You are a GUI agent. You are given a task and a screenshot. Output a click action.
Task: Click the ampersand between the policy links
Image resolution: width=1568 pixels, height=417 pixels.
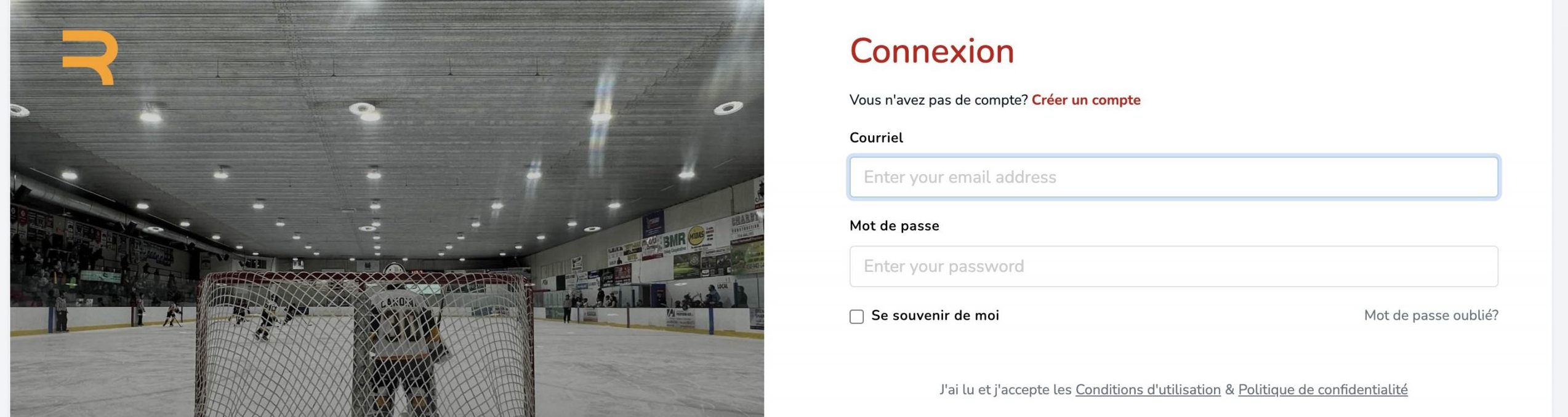(x=1229, y=390)
